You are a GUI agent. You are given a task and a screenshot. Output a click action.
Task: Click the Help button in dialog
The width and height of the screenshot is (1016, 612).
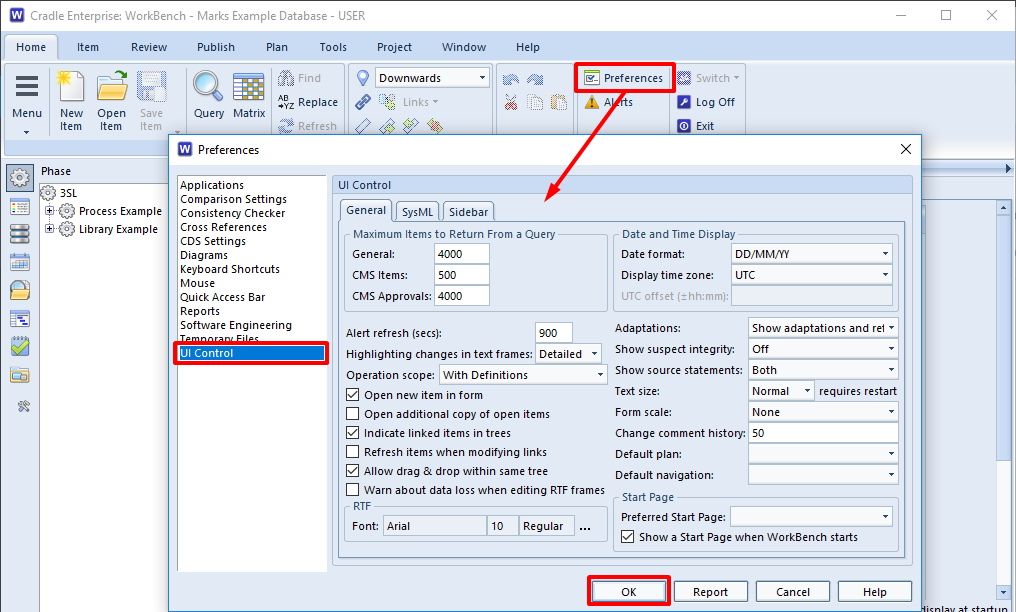[875, 591]
